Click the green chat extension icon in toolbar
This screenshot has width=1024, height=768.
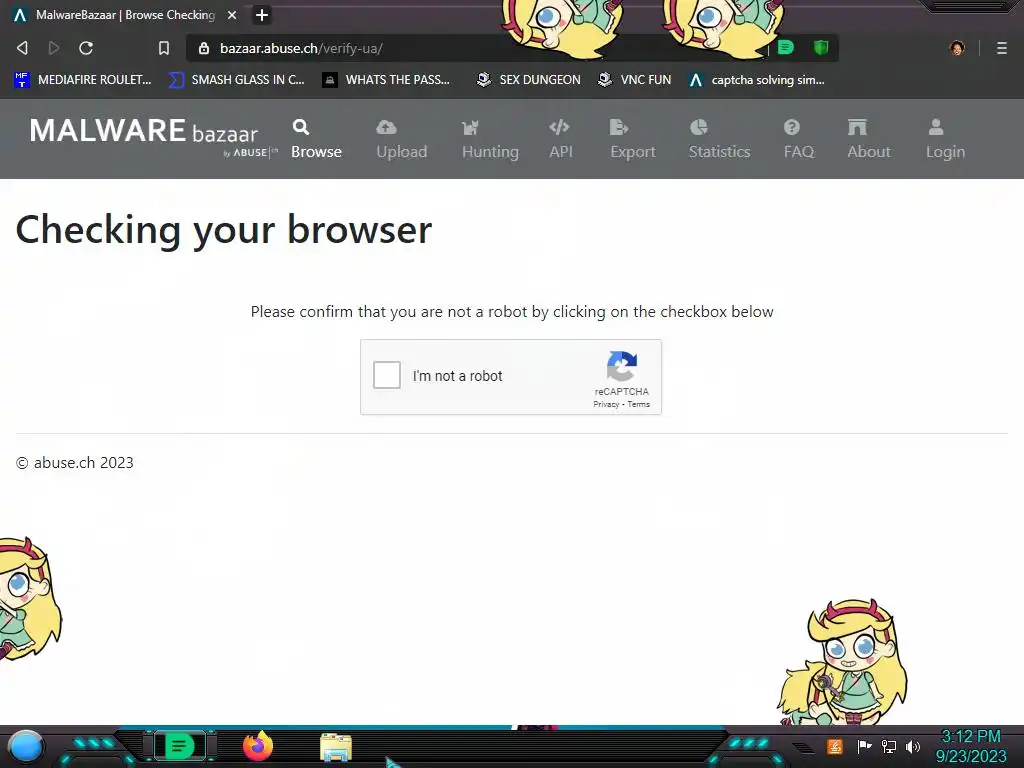point(786,48)
